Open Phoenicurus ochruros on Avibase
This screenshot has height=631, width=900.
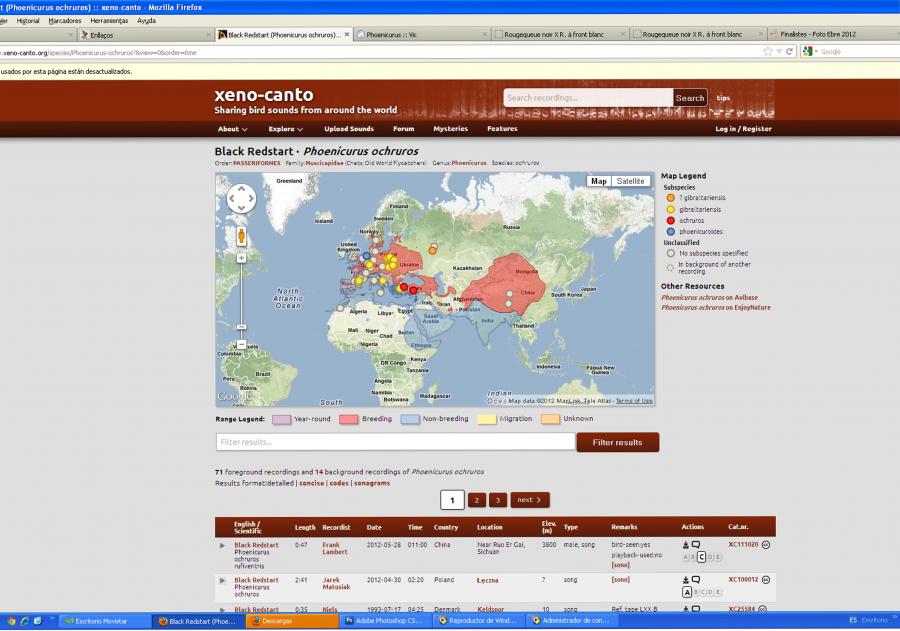click(x=709, y=297)
